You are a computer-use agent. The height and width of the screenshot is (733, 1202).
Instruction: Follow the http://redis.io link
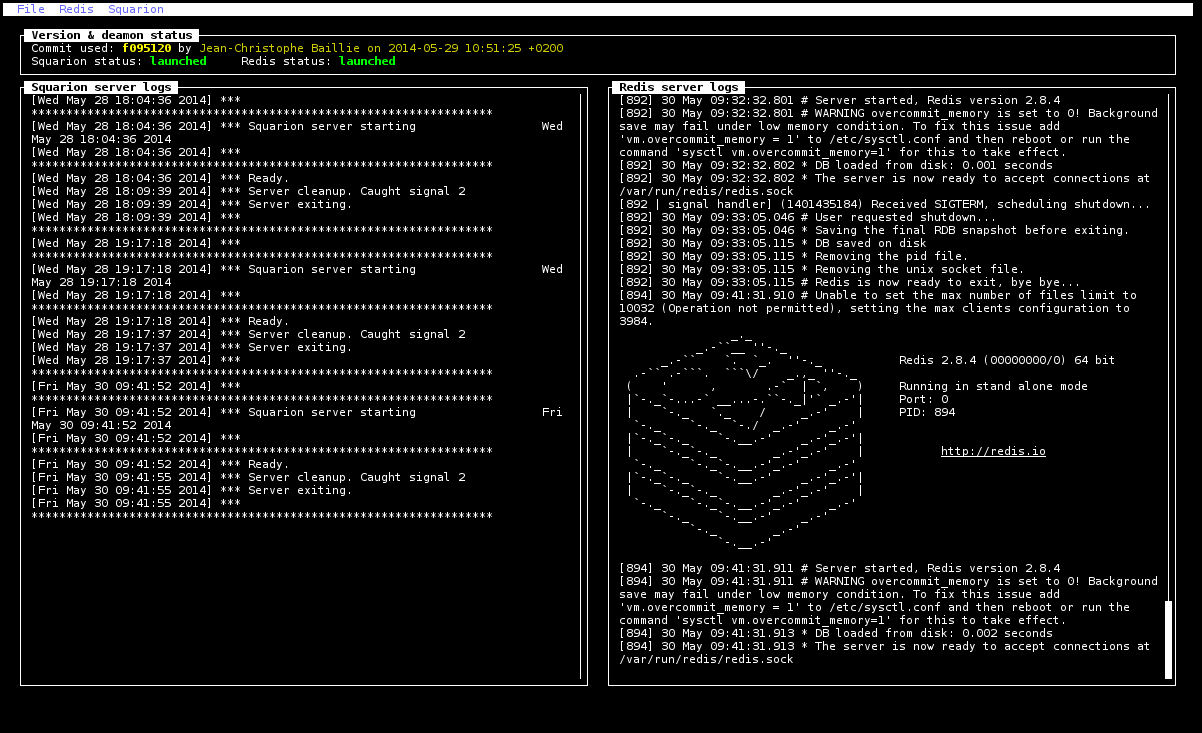992,451
